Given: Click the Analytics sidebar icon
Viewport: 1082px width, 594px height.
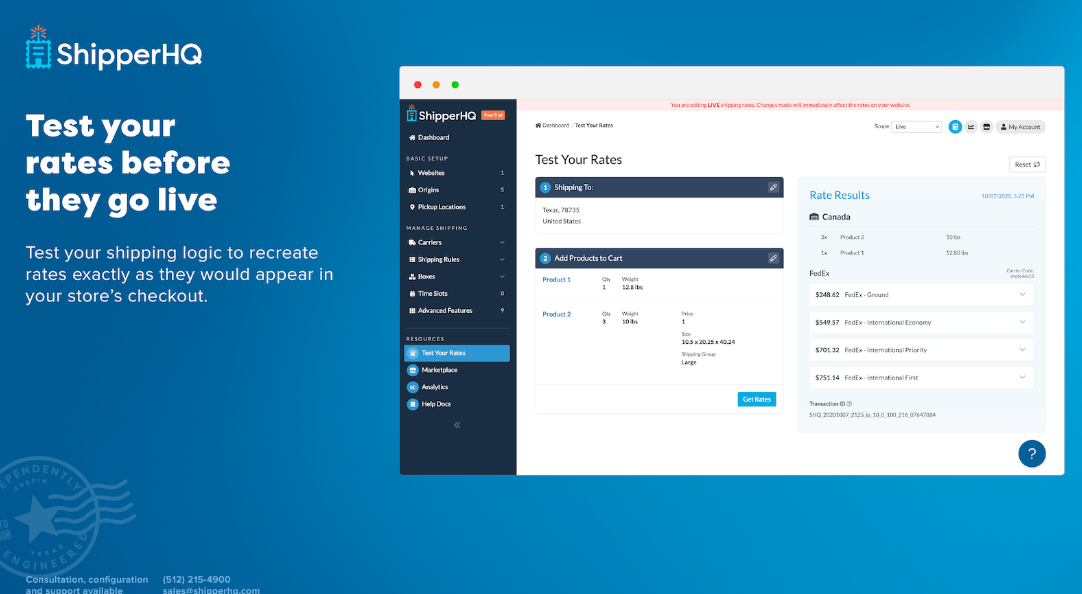Looking at the screenshot, I should 413,387.
